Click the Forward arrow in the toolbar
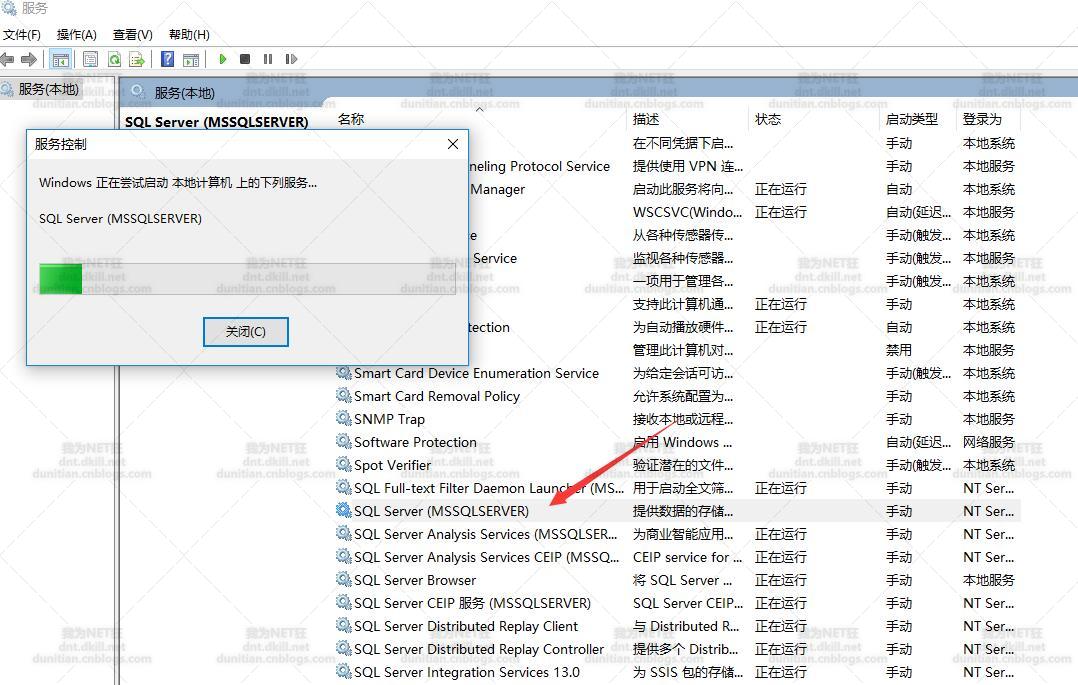The width and height of the screenshot is (1078, 685). click(x=29, y=59)
